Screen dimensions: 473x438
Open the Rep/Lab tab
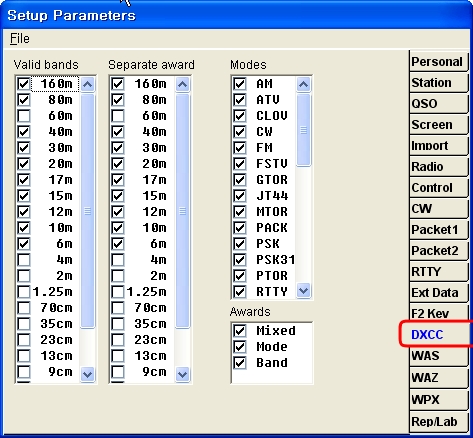[438, 421]
